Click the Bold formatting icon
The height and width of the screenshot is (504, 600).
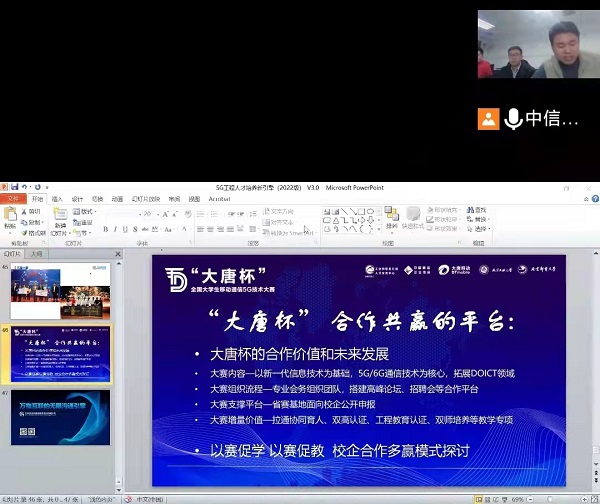point(105,229)
